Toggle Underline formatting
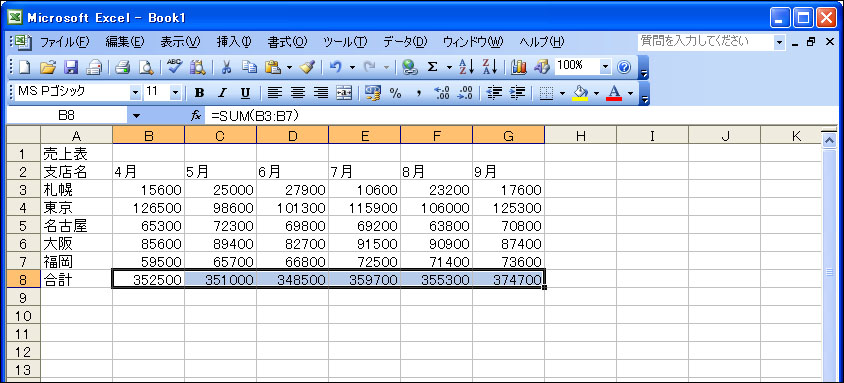The height and width of the screenshot is (383, 844). click(x=245, y=93)
